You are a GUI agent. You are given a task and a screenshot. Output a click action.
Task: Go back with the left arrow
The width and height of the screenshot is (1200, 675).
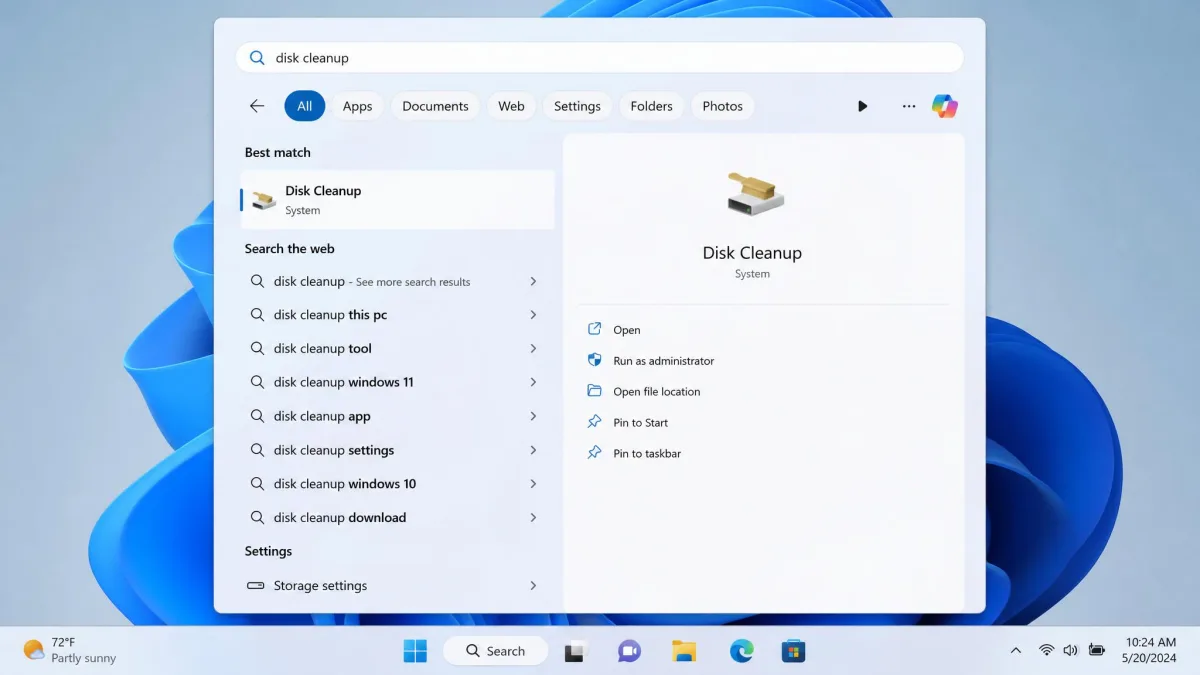click(257, 106)
